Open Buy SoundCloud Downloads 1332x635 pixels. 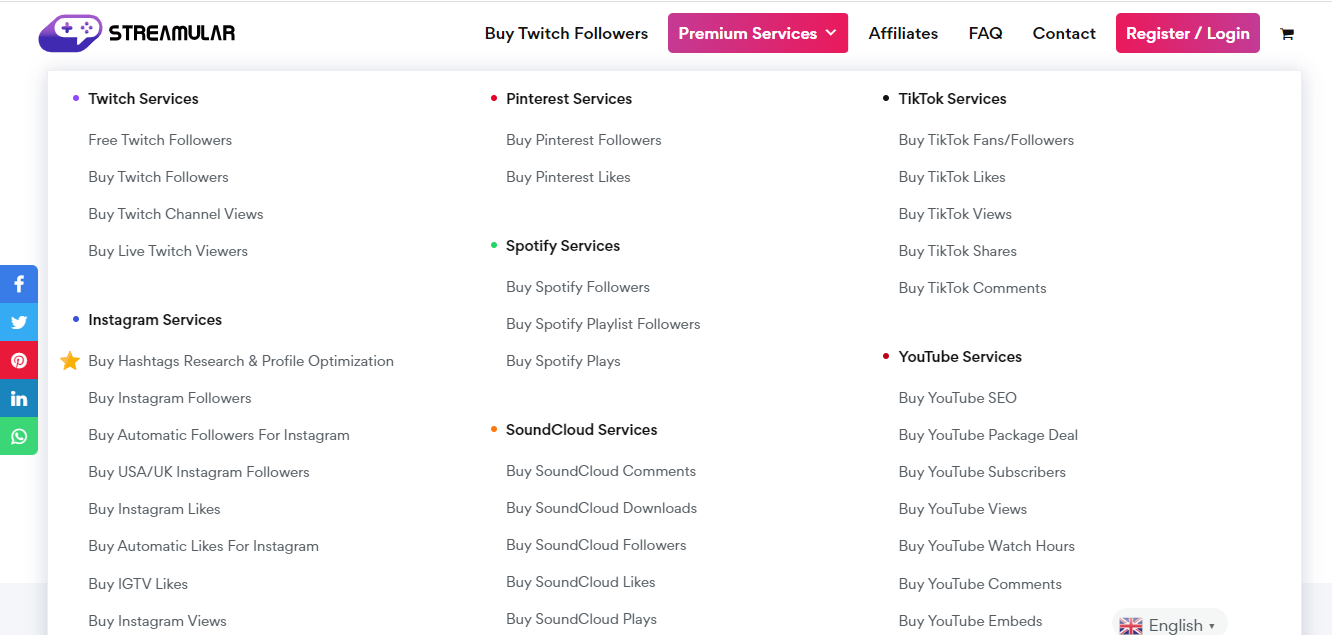tap(601, 508)
